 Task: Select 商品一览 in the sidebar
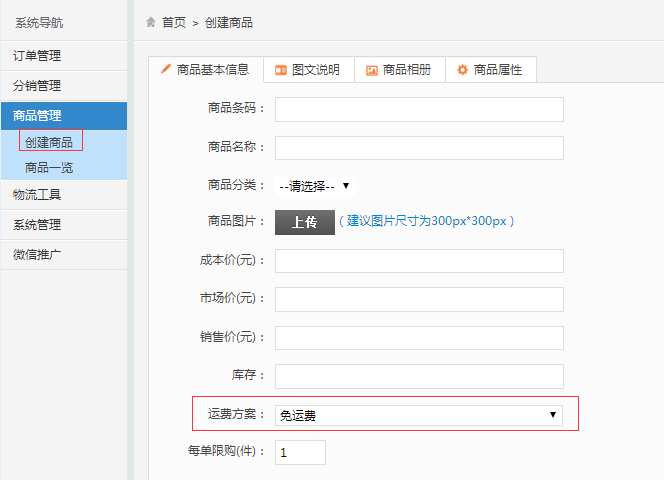(49, 167)
